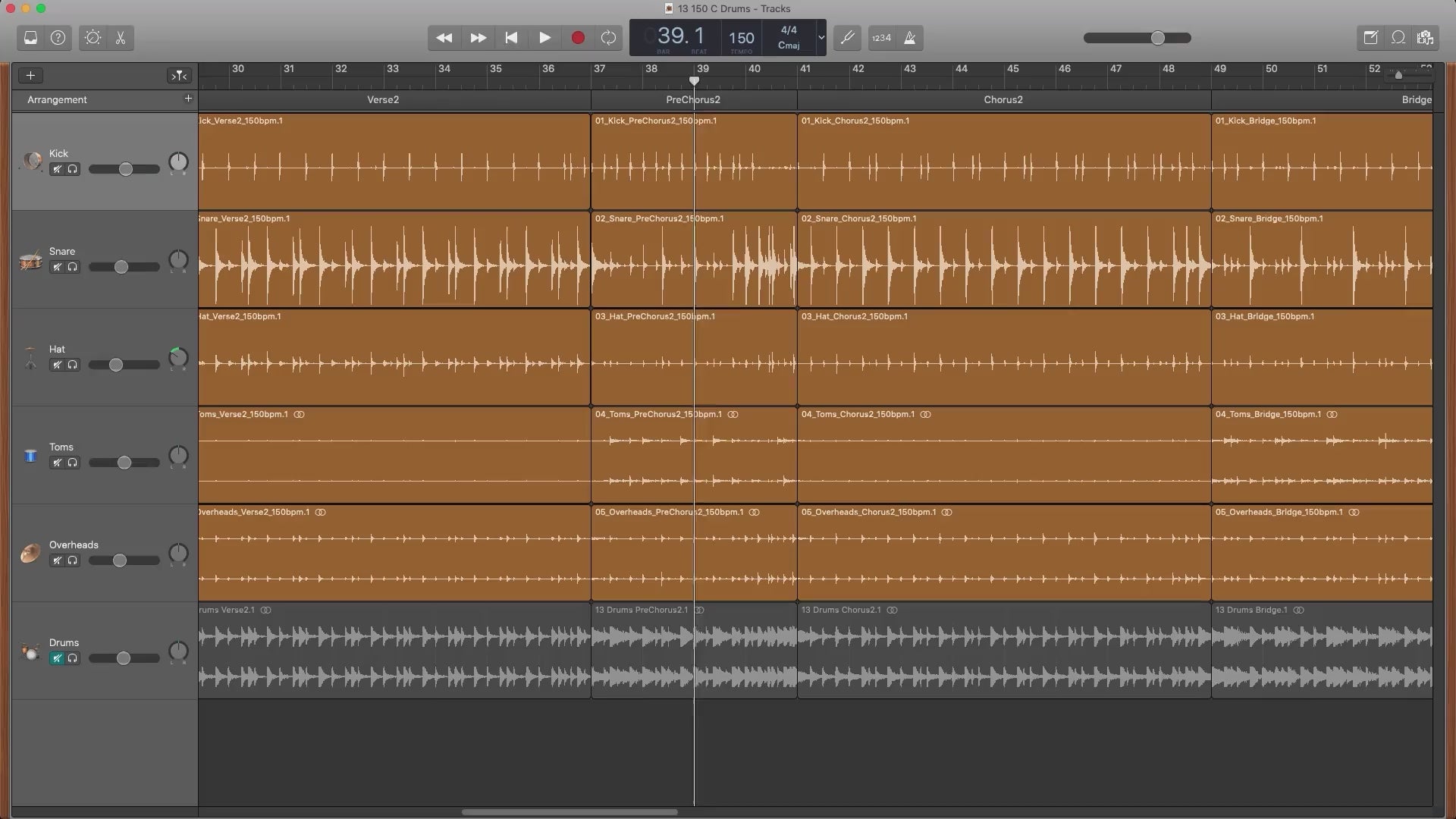This screenshot has width=1456, height=819.
Task: Unmute the Drums track
Action: click(57, 658)
